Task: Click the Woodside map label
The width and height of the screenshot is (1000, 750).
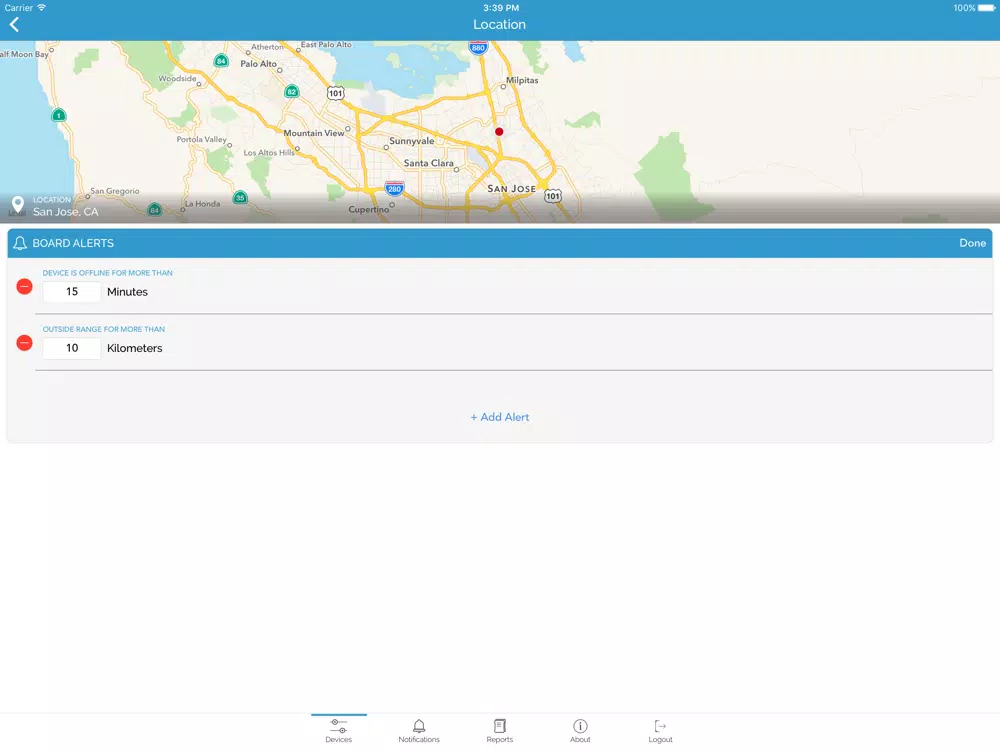Action: click(177, 78)
